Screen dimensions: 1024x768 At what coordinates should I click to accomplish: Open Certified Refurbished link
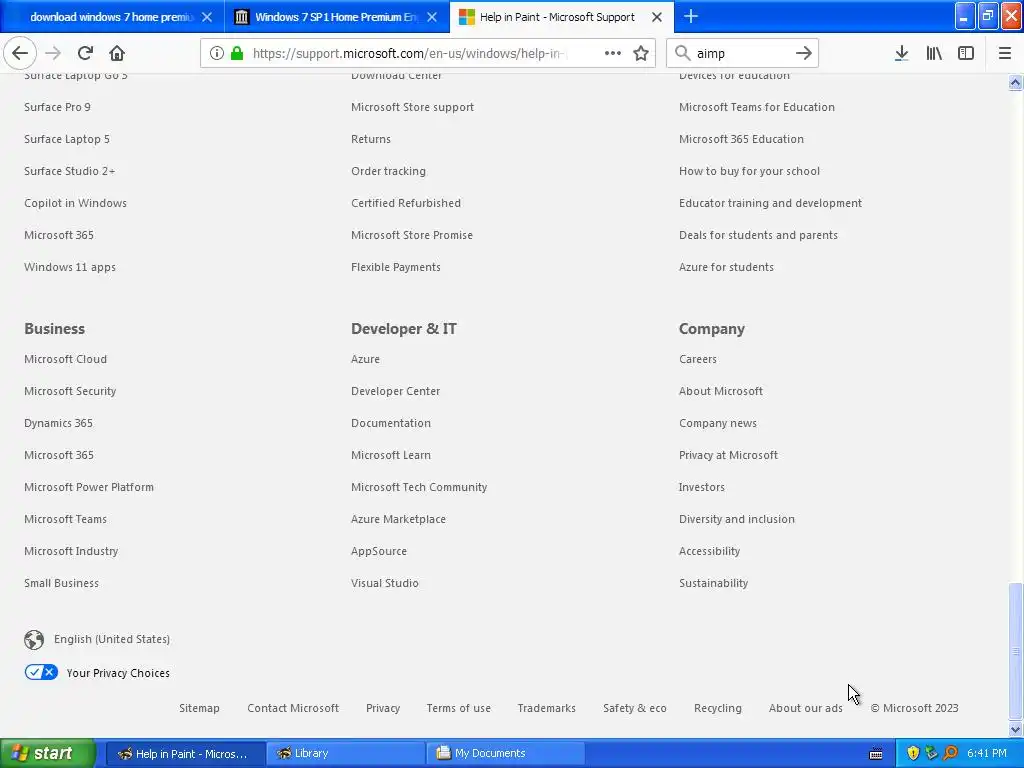406,203
